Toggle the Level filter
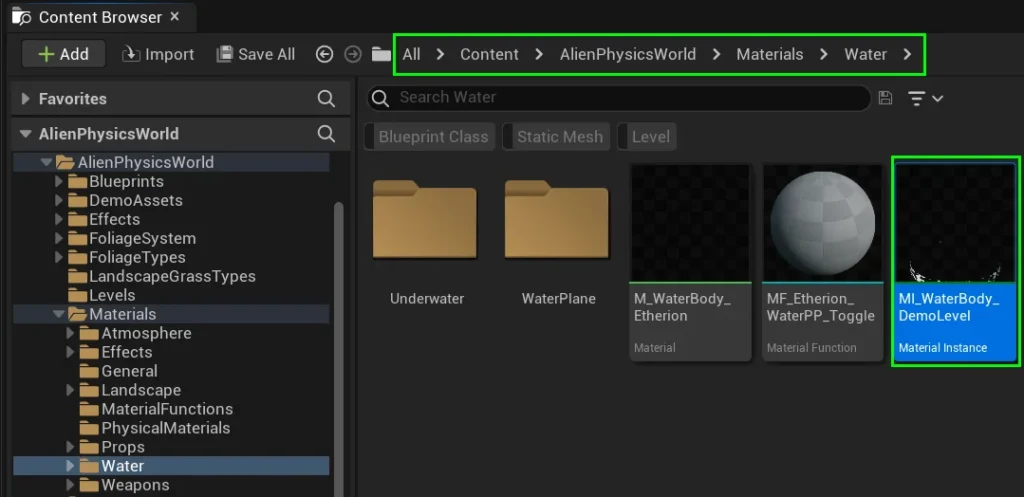This screenshot has width=1024, height=497. (x=650, y=137)
